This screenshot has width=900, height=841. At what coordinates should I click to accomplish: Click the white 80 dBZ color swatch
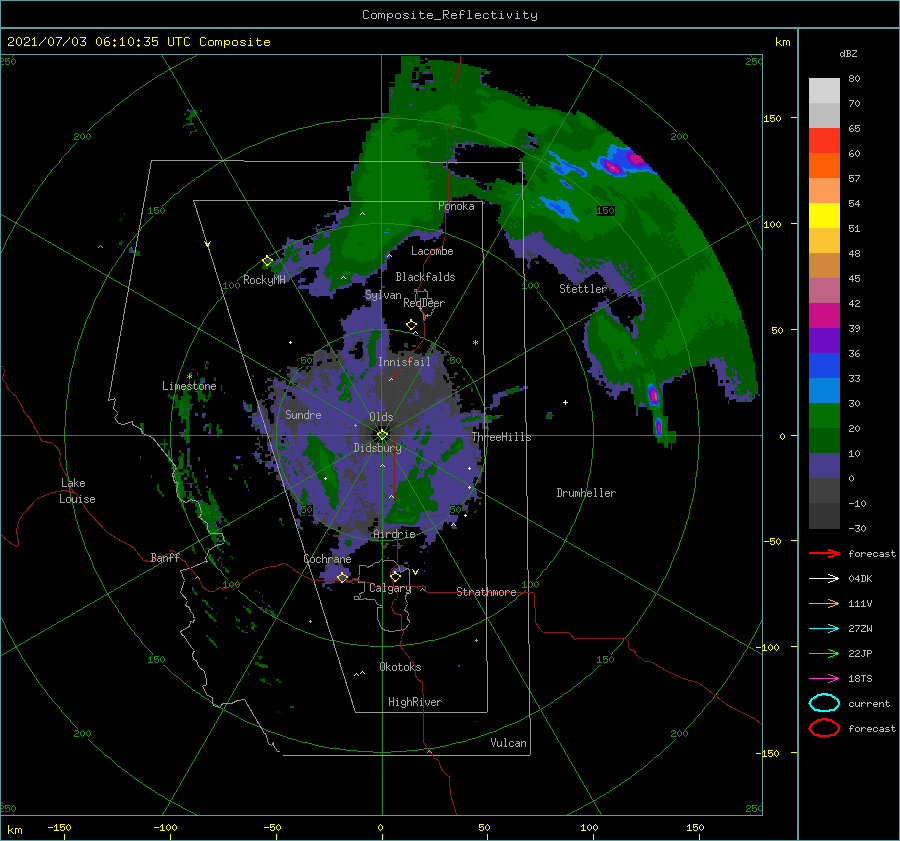pos(824,90)
